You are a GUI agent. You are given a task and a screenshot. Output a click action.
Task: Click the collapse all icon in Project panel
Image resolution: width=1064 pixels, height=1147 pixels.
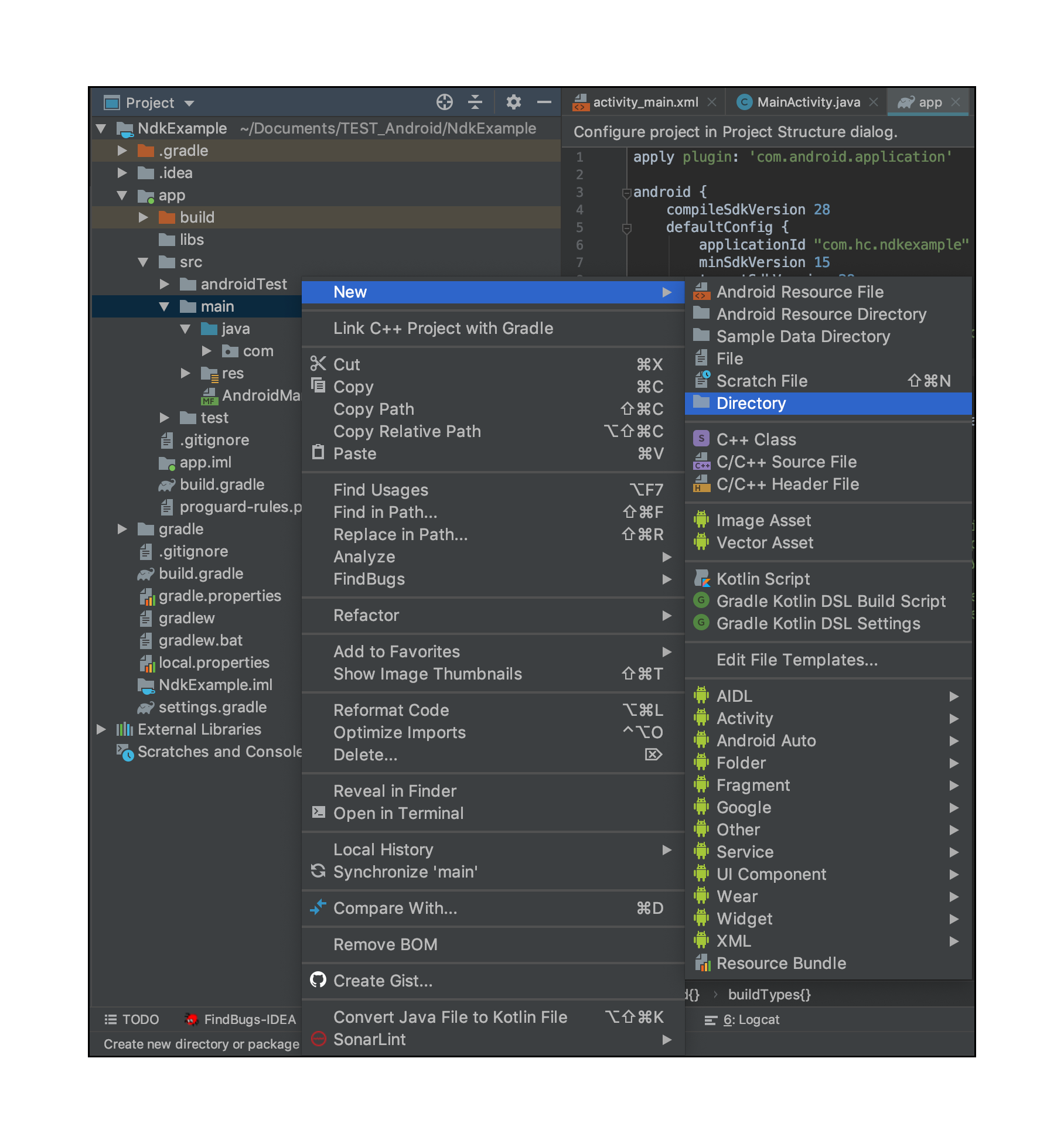475,103
